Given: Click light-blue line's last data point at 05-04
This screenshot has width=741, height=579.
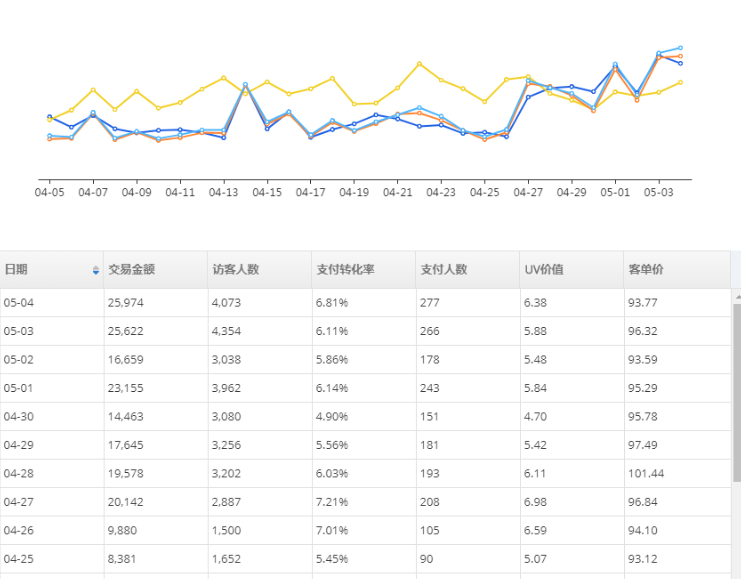Looking at the screenshot, I should [x=681, y=48].
